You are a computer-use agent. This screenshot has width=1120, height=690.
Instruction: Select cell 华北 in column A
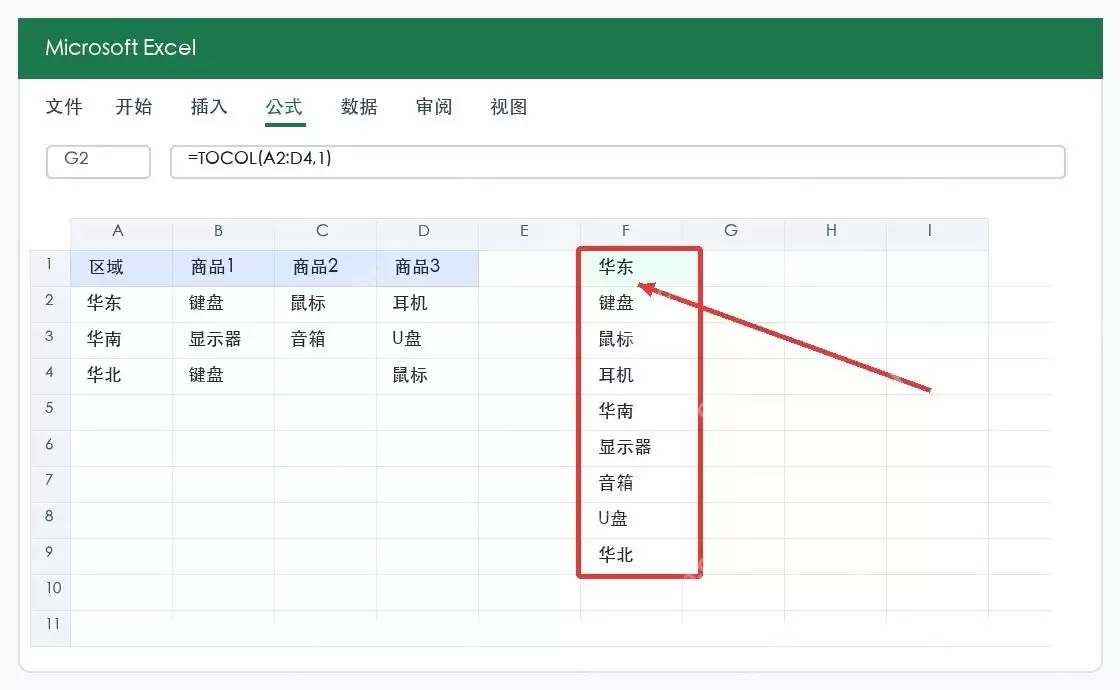click(121, 376)
